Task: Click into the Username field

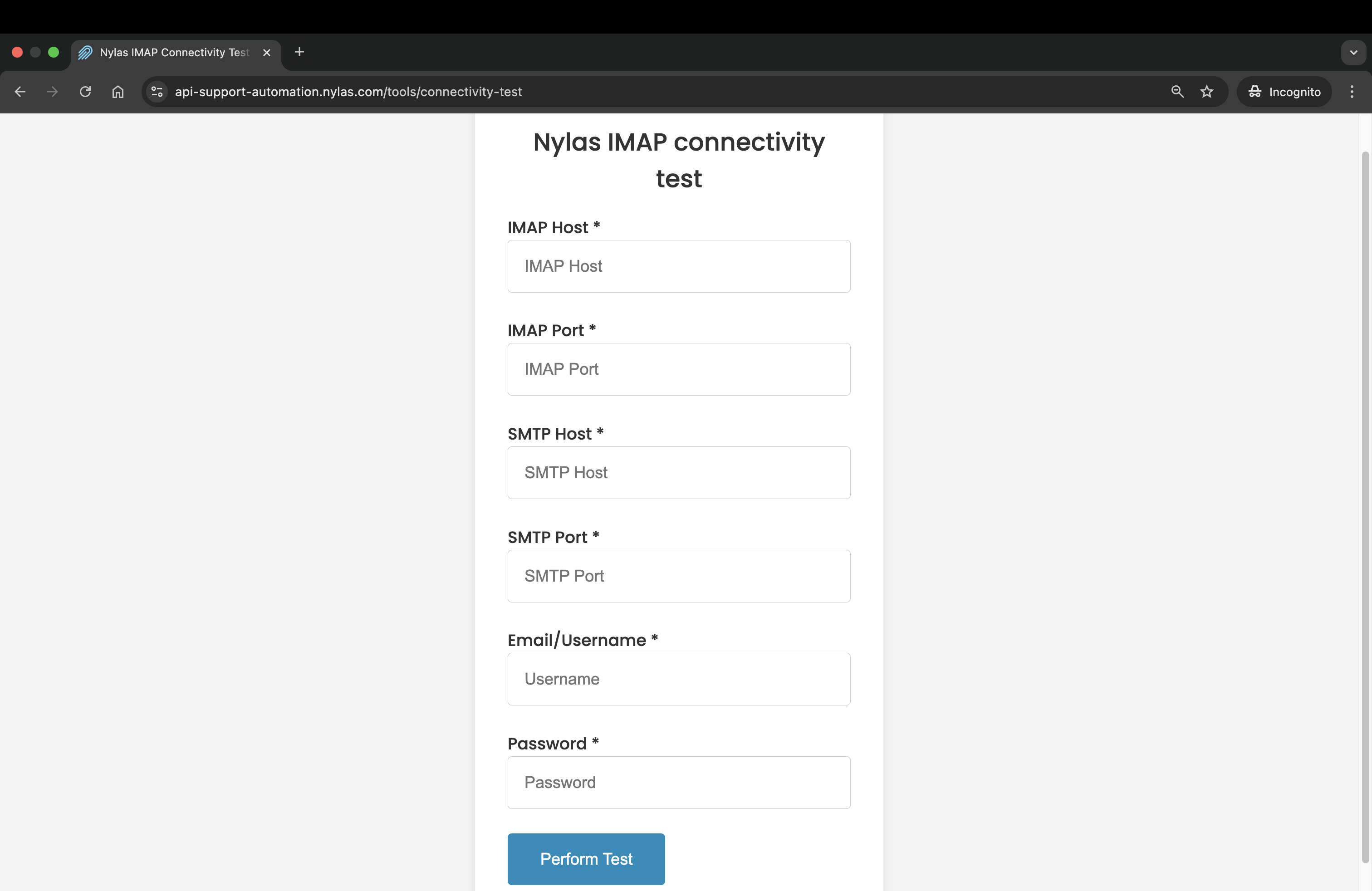Action: [678, 679]
